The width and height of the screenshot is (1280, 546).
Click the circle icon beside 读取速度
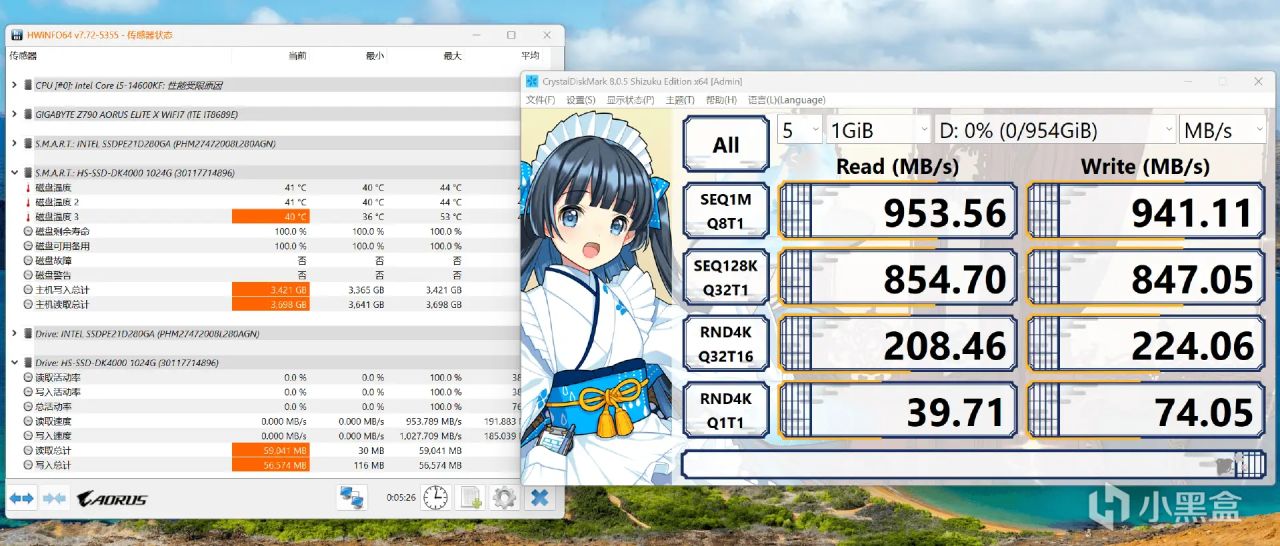point(27,421)
